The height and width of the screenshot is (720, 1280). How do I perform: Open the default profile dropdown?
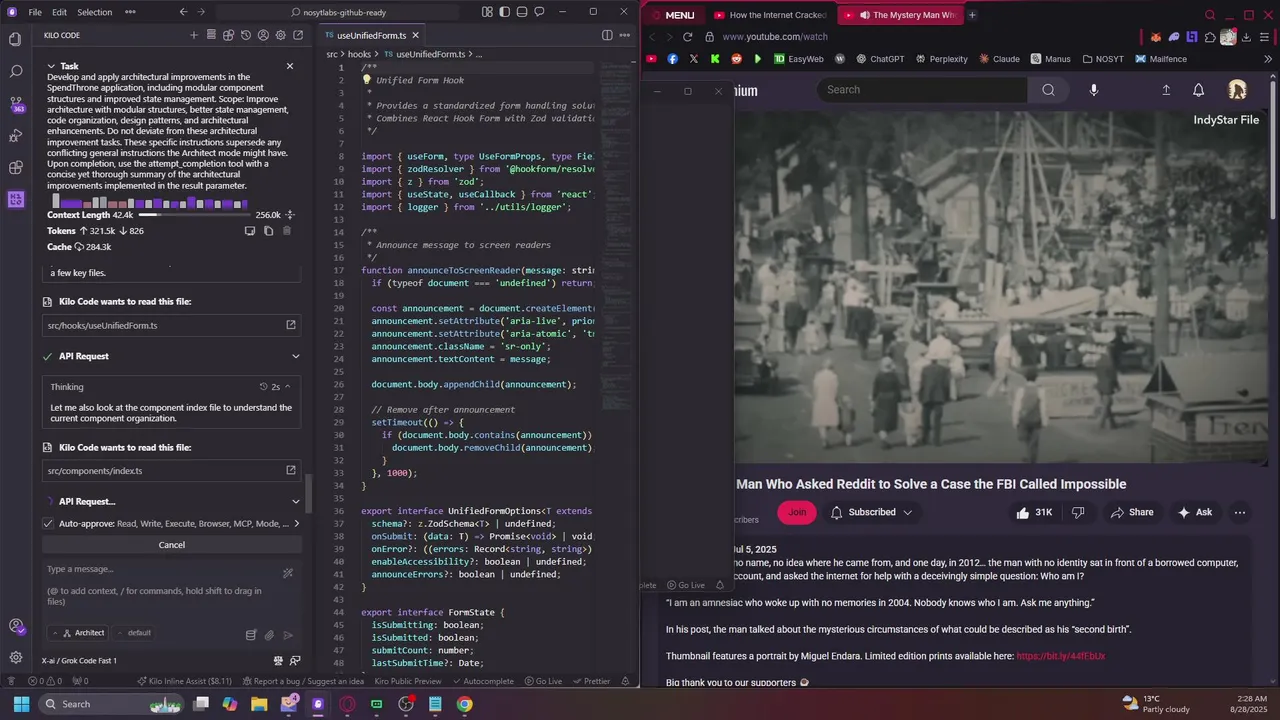coord(135,633)
